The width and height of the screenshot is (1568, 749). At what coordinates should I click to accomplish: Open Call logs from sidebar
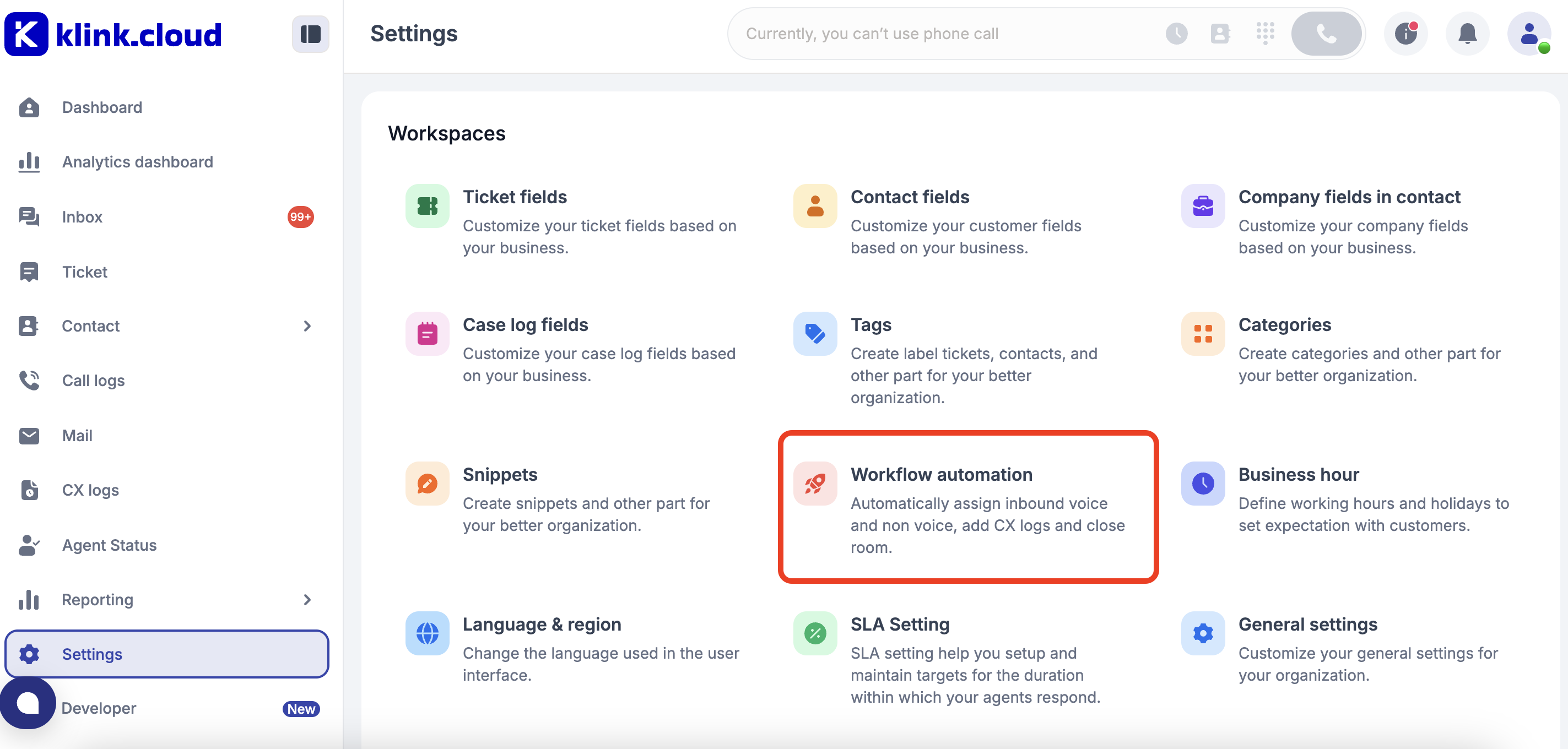pyautogui.click(x=93, y=381)
